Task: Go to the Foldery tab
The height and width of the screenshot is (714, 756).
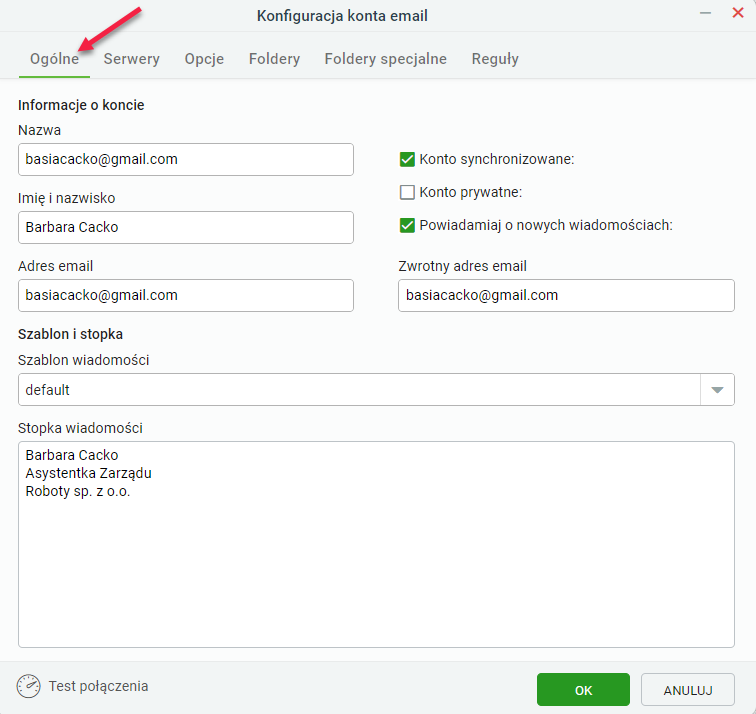Action: pyautogui.click(x=274, y=59)
